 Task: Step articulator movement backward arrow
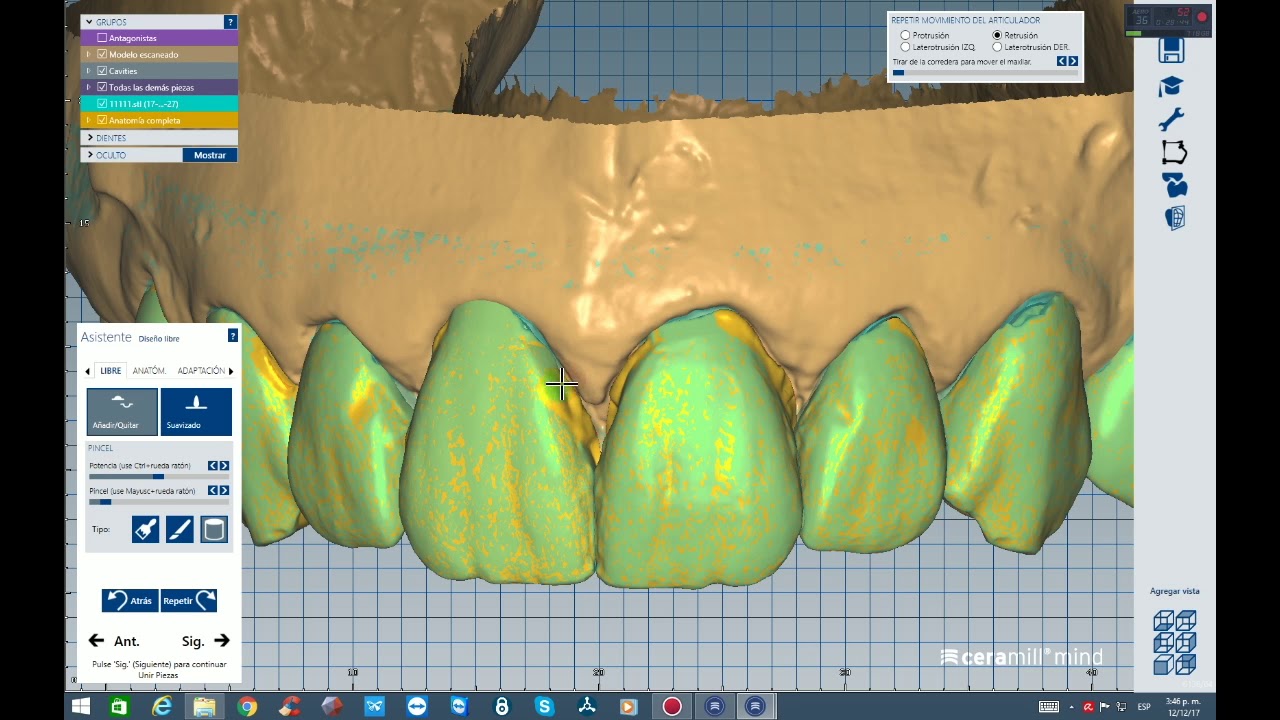(1062, 61)
